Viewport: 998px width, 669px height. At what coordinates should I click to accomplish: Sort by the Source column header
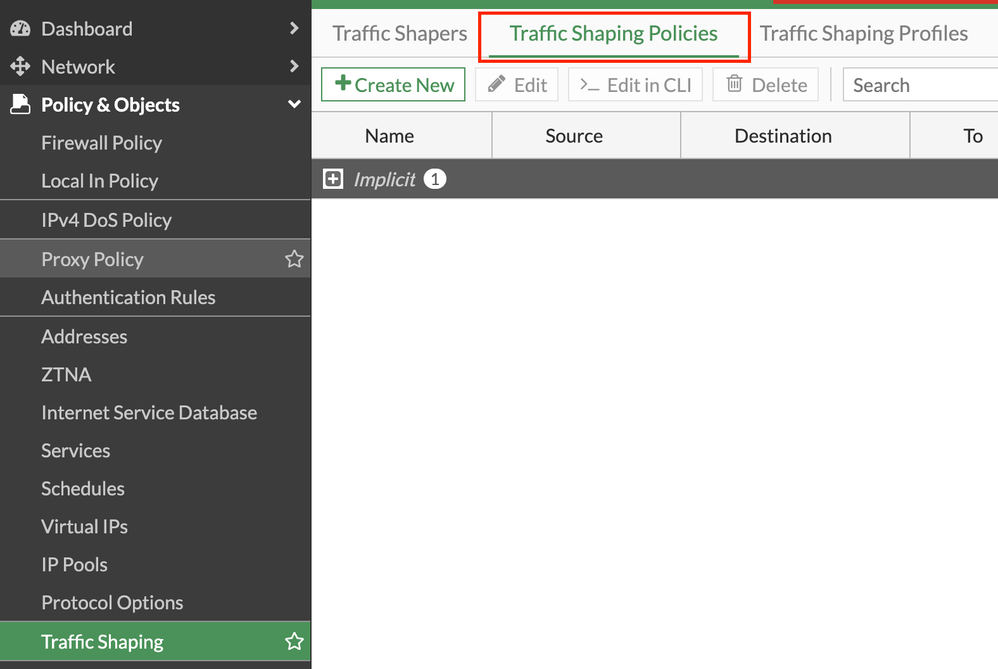(x=574, y=136)
